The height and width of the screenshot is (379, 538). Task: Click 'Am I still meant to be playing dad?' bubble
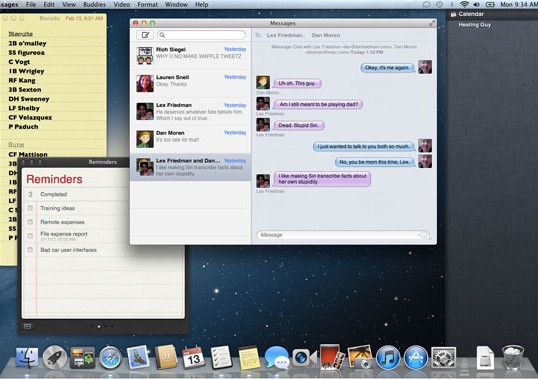click(x=319, y=104)
